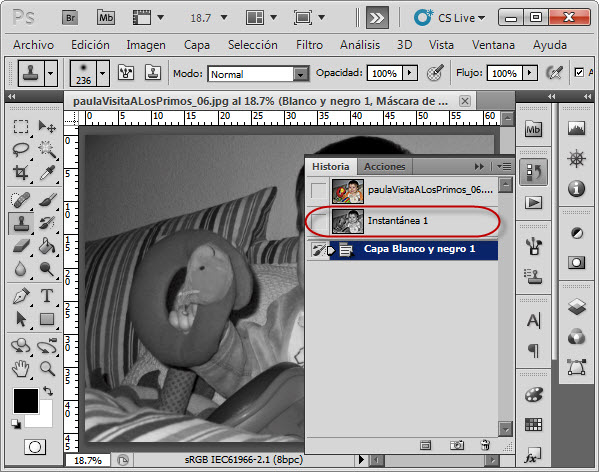Open the Imagen menu
The image size is (600, 473).
146,45
